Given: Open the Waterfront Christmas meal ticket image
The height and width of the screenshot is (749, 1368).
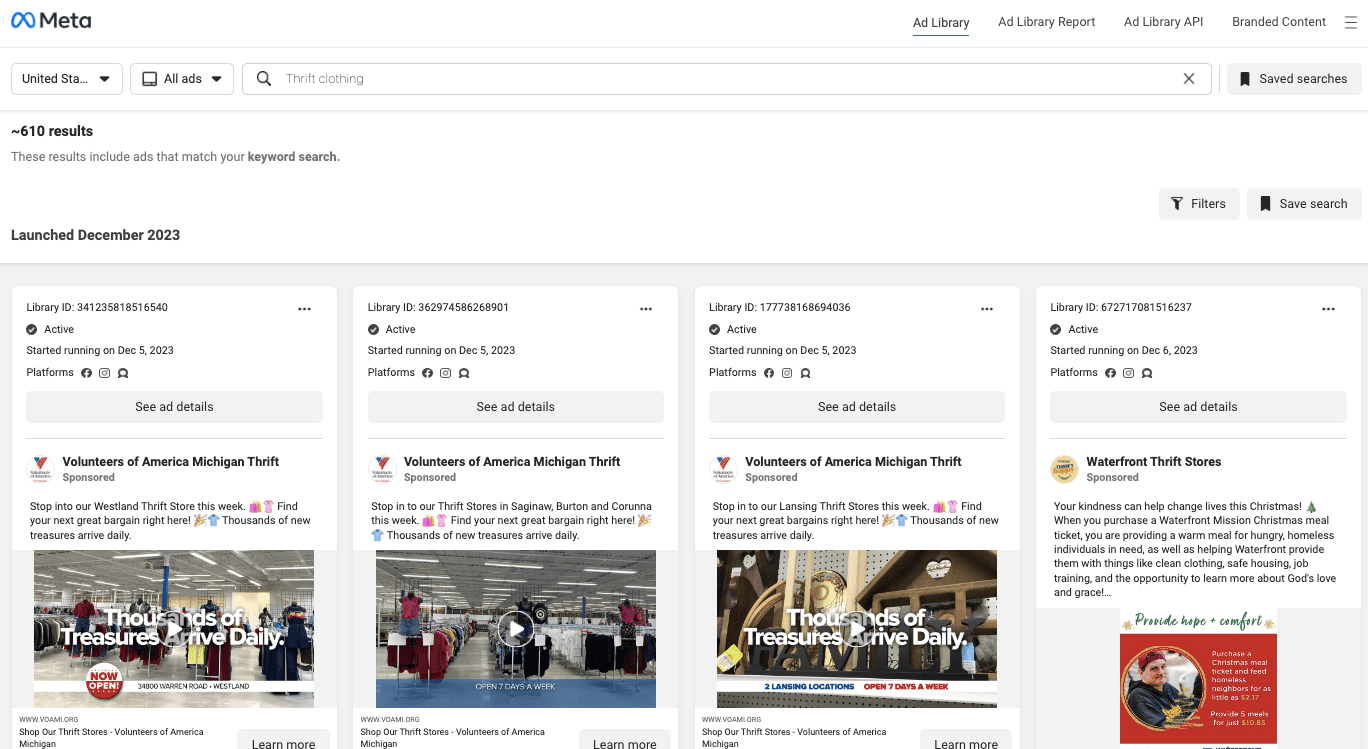Looking at the screenshot, I should coord(1198,679).
